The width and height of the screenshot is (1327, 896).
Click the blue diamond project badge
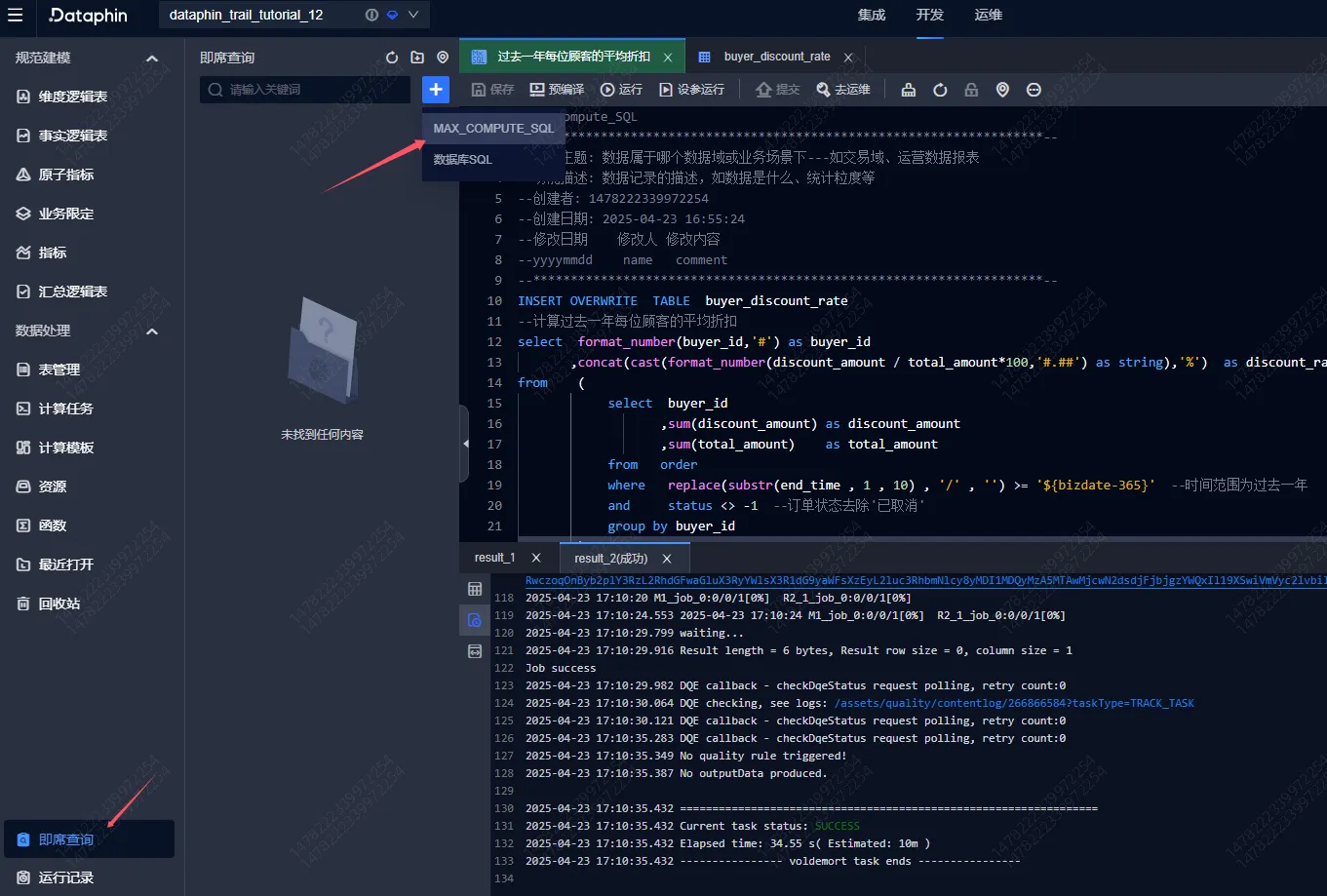click(x=392, y=15)
